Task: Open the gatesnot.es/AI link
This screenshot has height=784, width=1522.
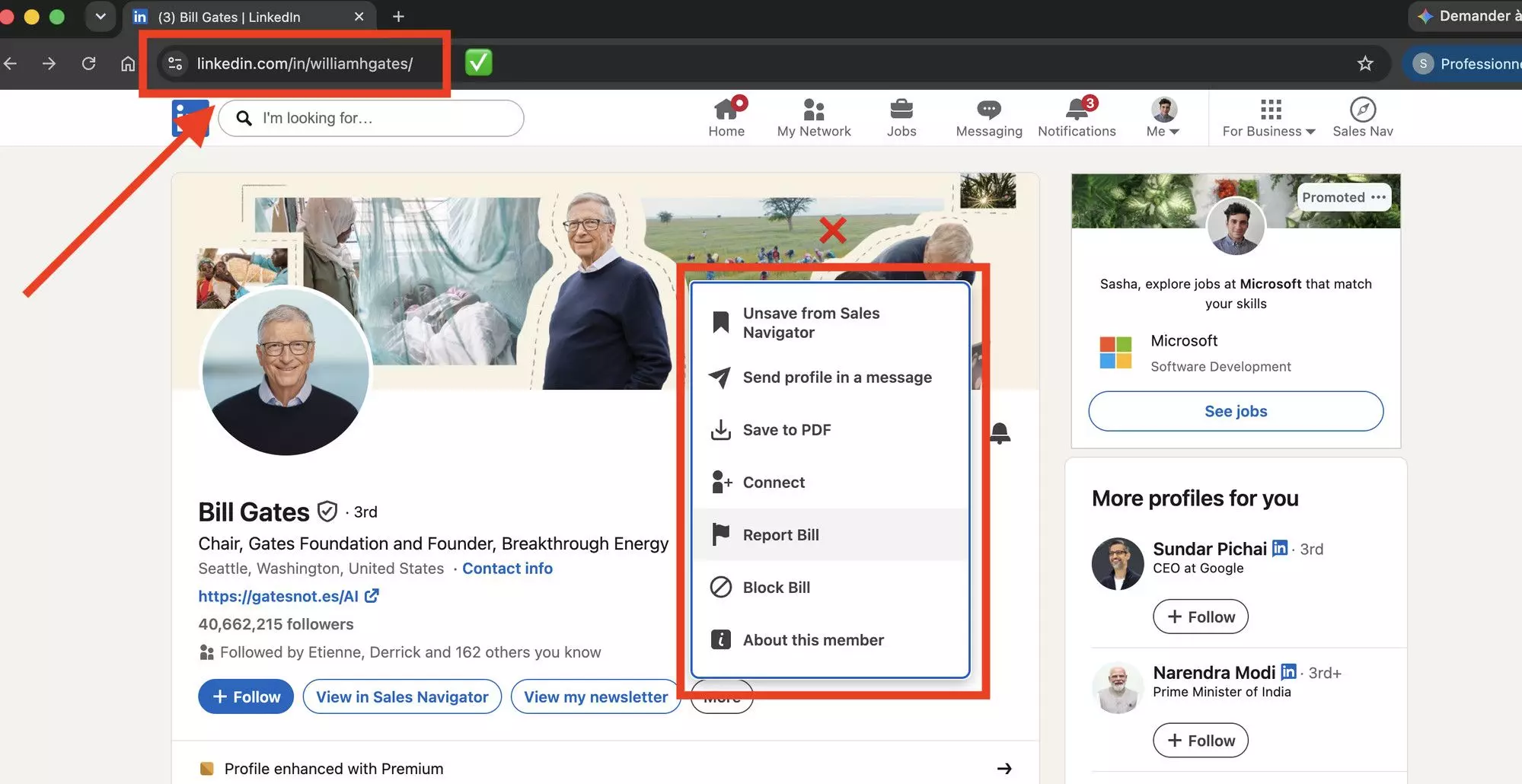Action: pos(288,596)
